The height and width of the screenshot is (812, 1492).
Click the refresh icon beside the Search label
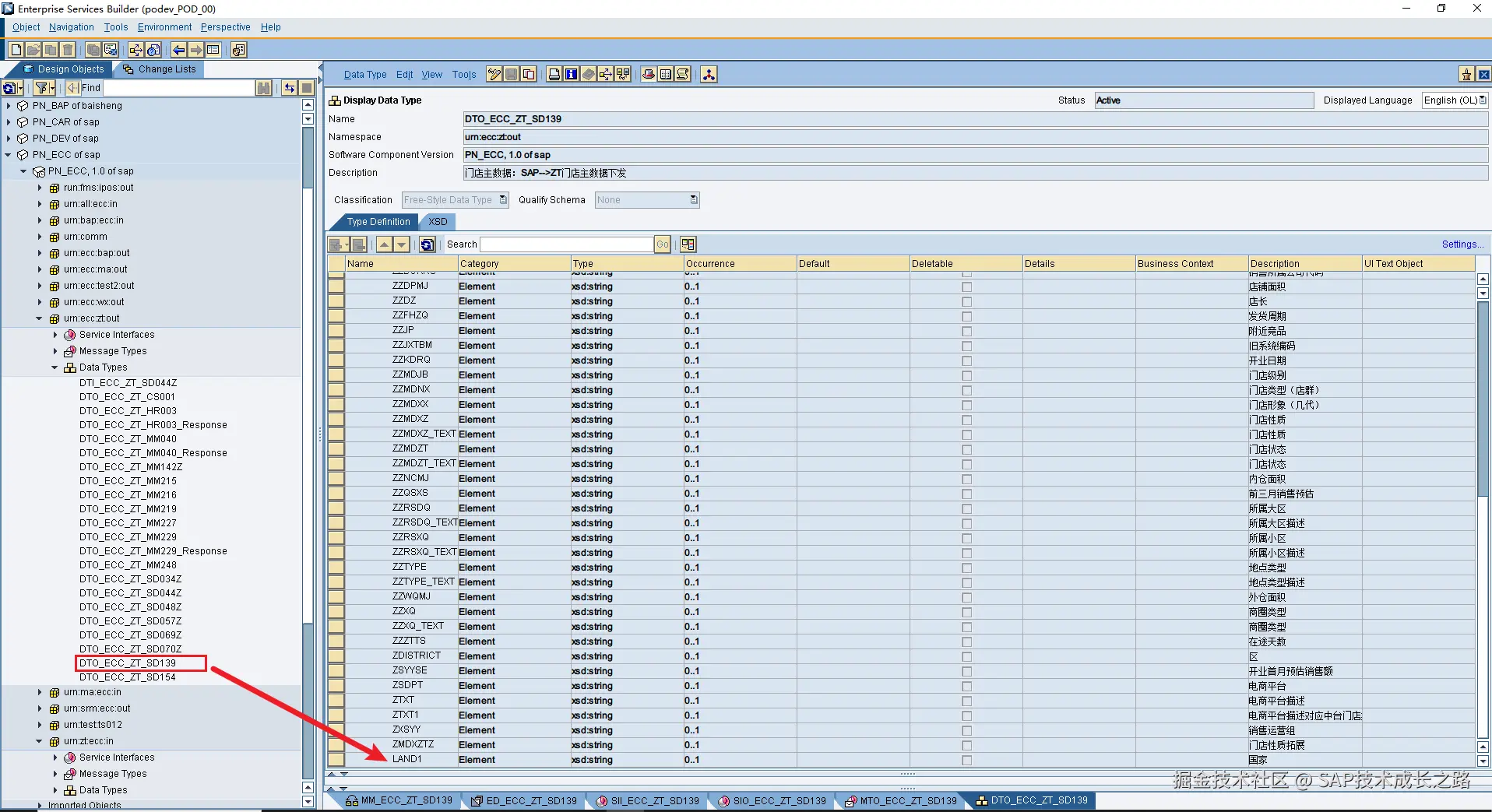(428, 244)
